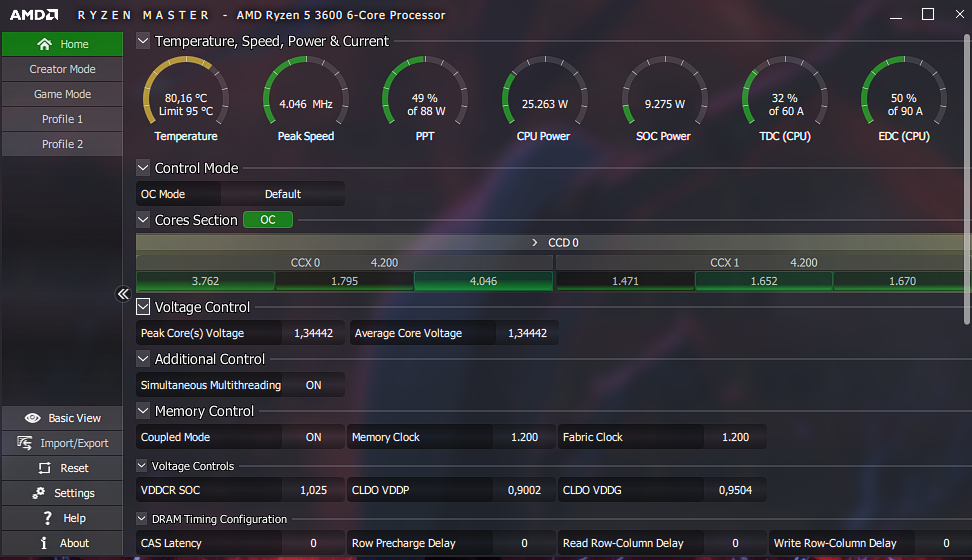Click the Reset button
972x560 pixels.
click(62, 468)
